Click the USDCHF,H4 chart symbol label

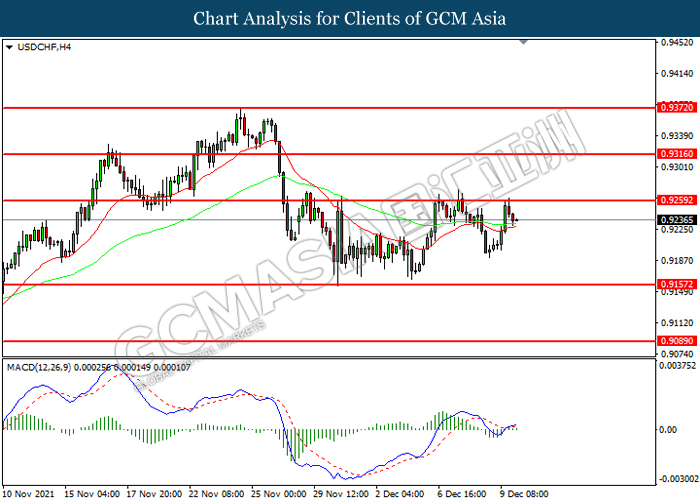(44, 47)
